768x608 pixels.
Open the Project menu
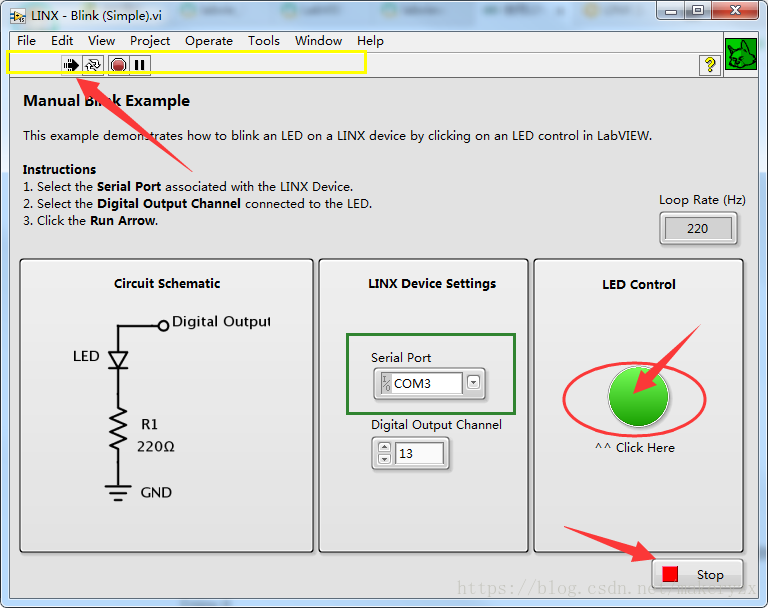pyautogui.click(x=150, y=41)
